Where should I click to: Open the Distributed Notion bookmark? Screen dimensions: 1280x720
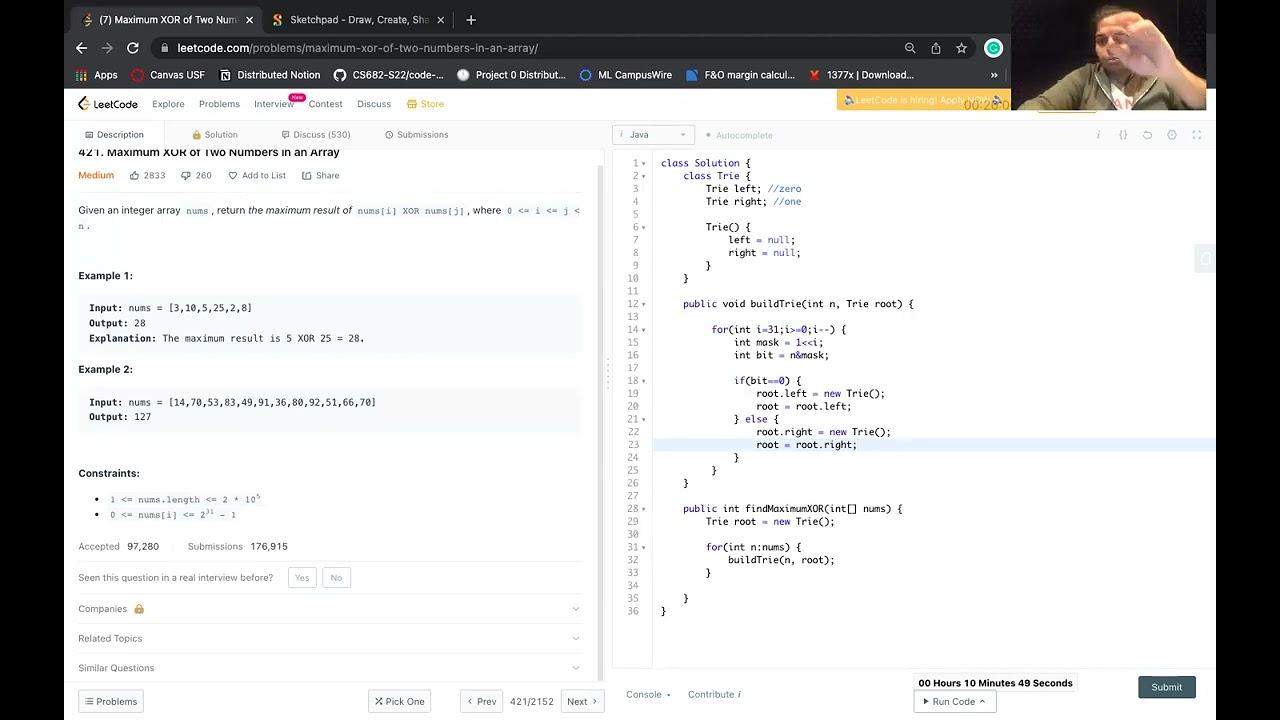coord(269,75)
